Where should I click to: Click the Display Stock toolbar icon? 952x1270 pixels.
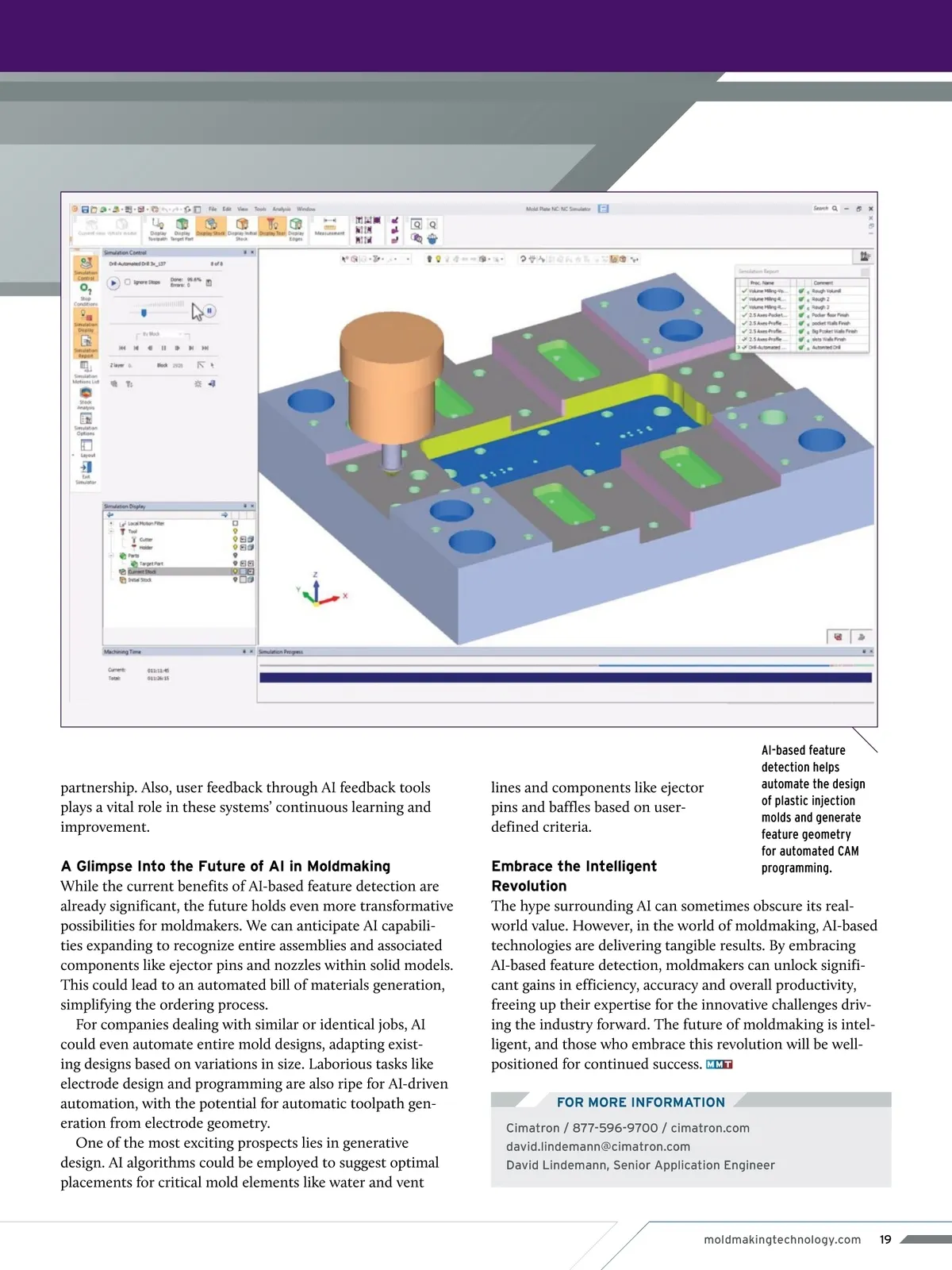tap(211, 226)
